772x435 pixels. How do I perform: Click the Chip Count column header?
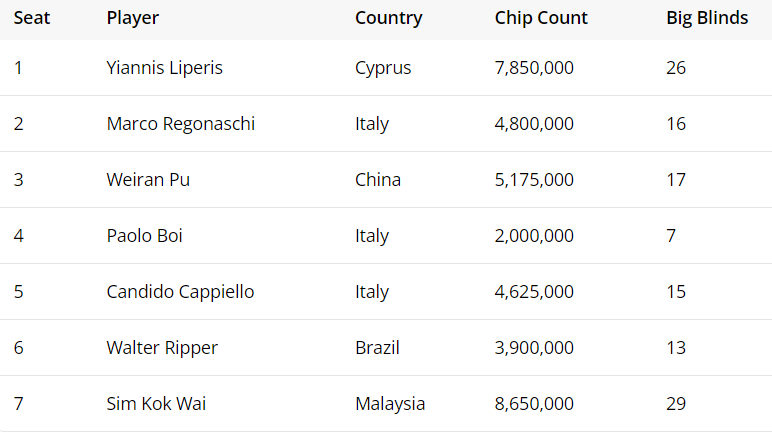(541, 18)
